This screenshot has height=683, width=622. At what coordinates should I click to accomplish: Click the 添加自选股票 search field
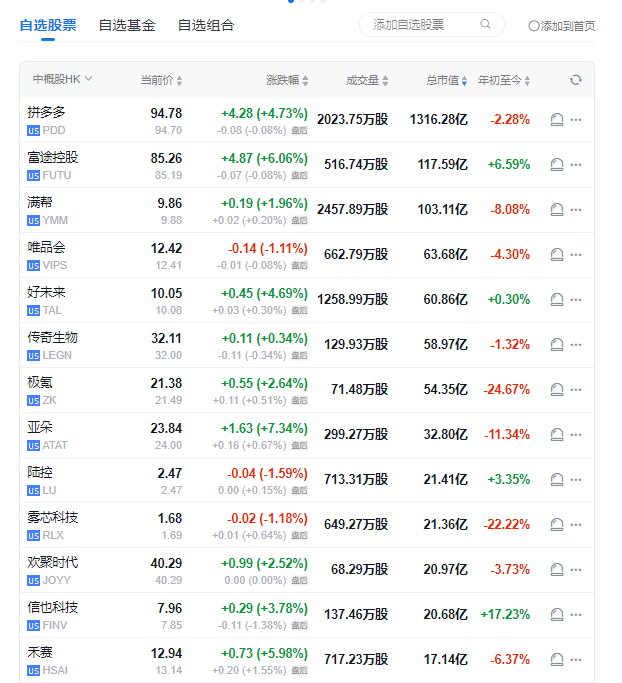432,25
